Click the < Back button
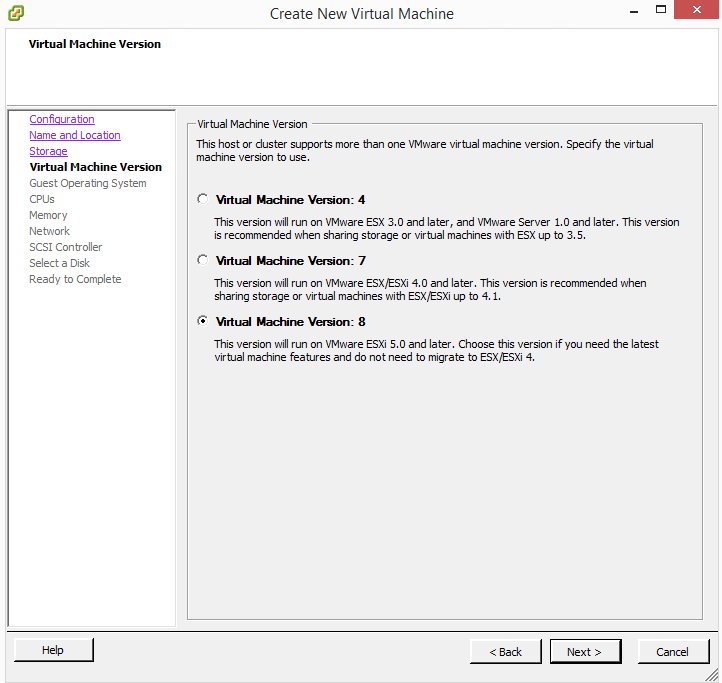Screen dimensions: 722x683 click(505, 652)
